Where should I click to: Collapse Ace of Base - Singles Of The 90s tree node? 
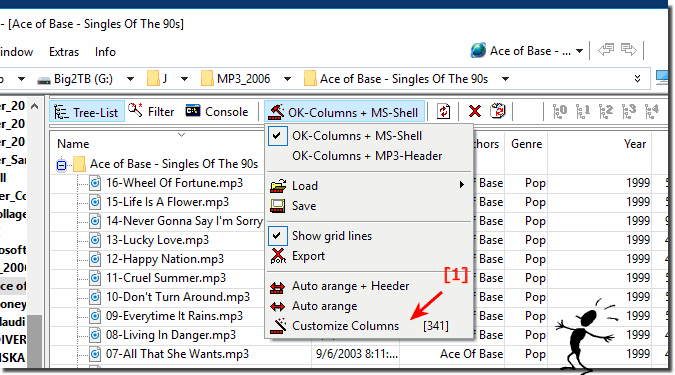[x=62, y=165]
